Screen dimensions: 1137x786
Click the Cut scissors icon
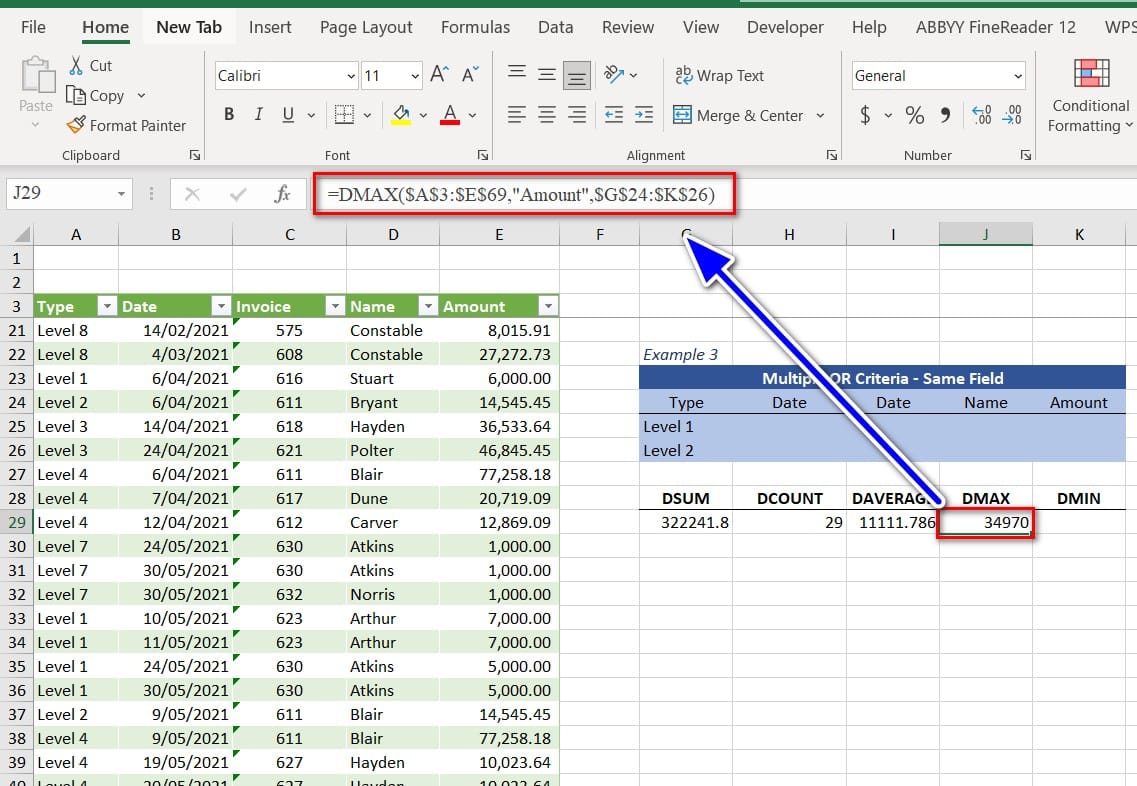click(x=76, y=66)
